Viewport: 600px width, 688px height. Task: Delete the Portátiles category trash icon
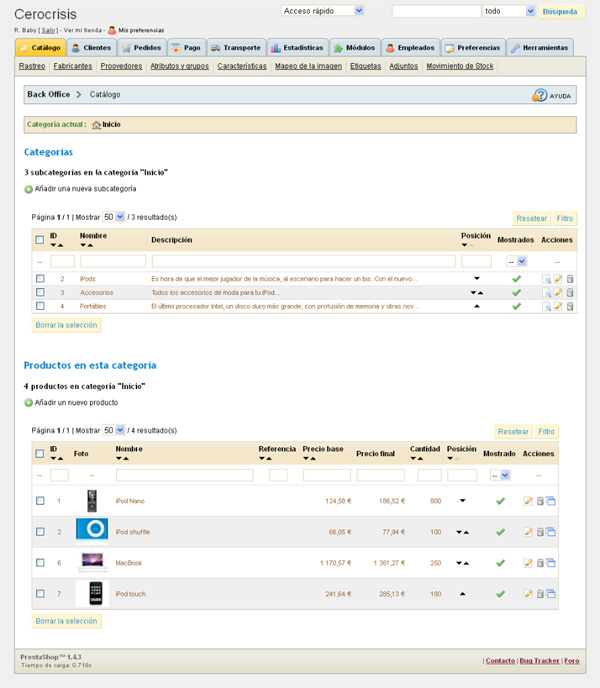(570, 306)
